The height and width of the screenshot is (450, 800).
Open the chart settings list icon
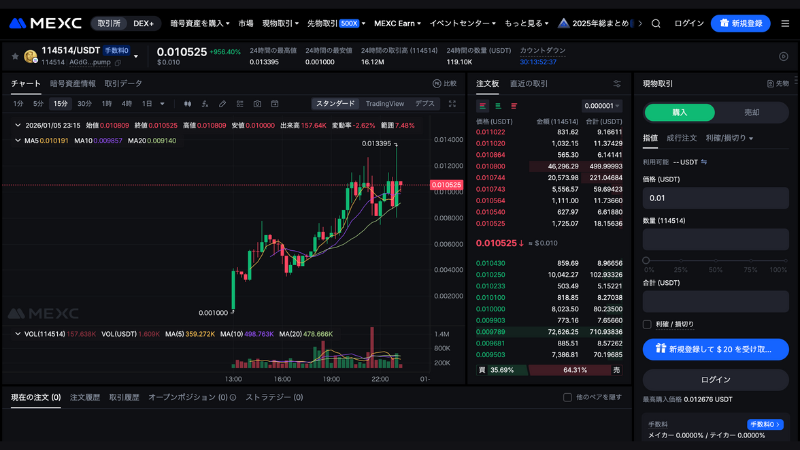pyautogui.click(x=240, y=104)
